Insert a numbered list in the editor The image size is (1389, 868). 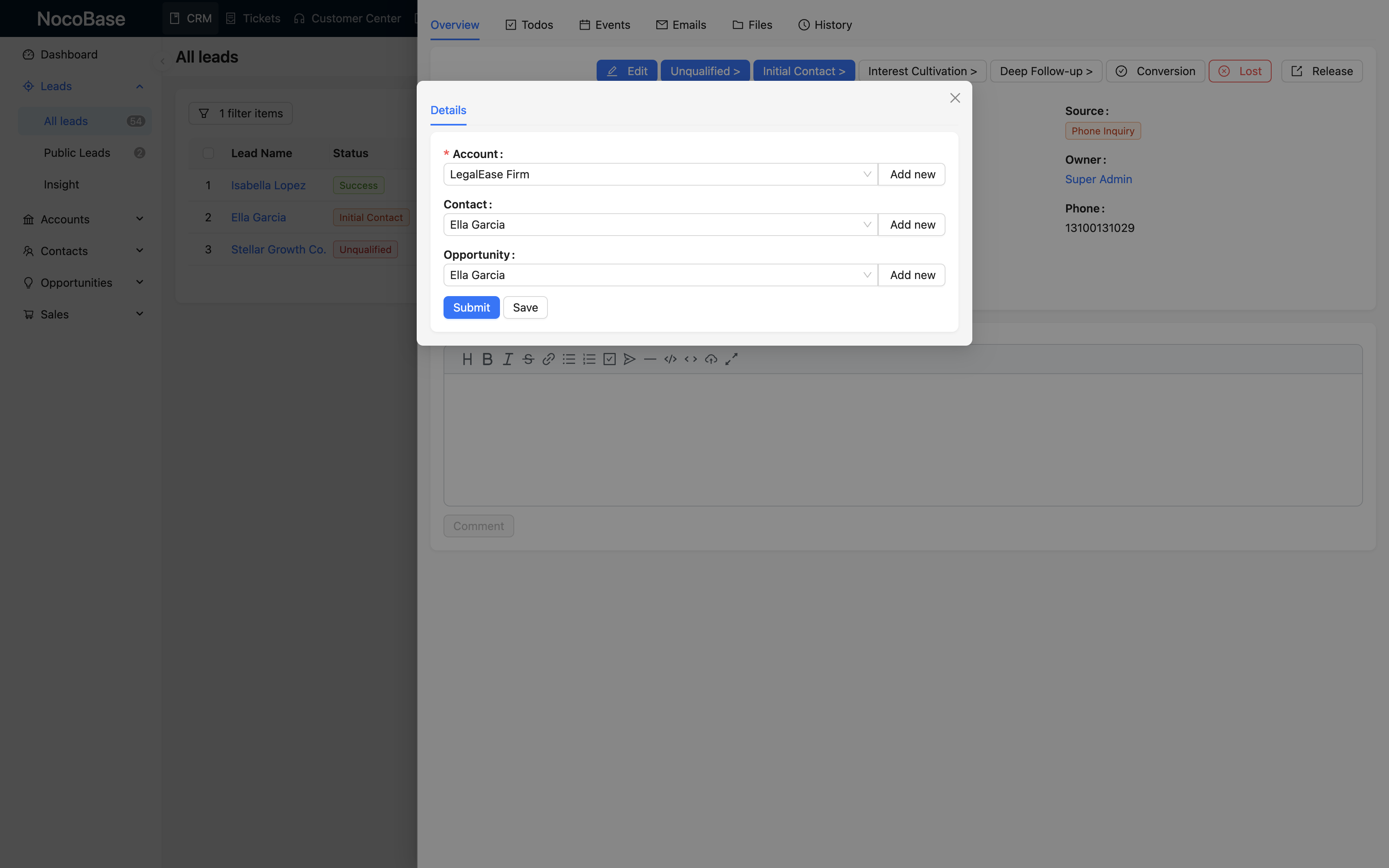589,359
